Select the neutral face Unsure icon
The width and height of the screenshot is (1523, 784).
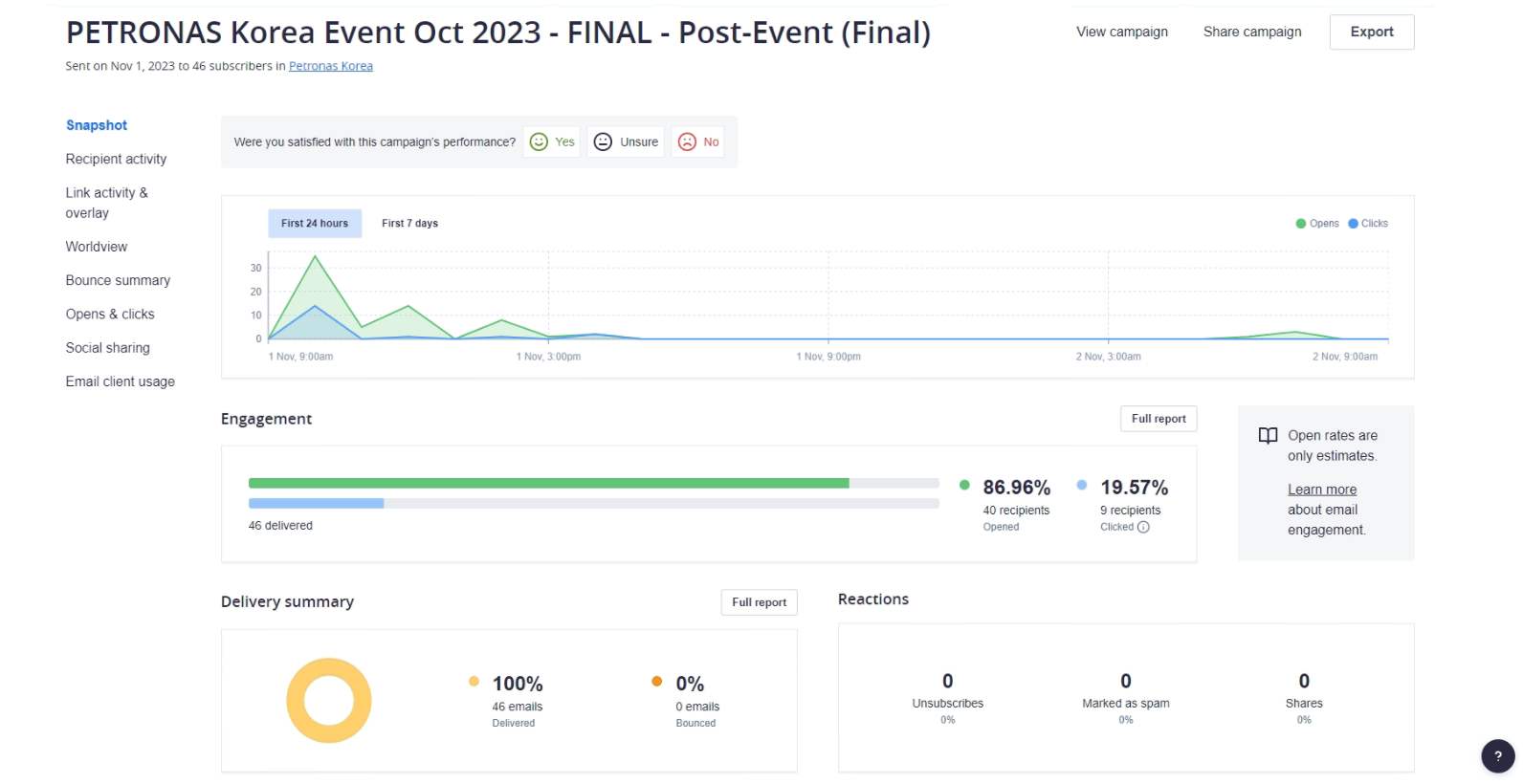603,142
